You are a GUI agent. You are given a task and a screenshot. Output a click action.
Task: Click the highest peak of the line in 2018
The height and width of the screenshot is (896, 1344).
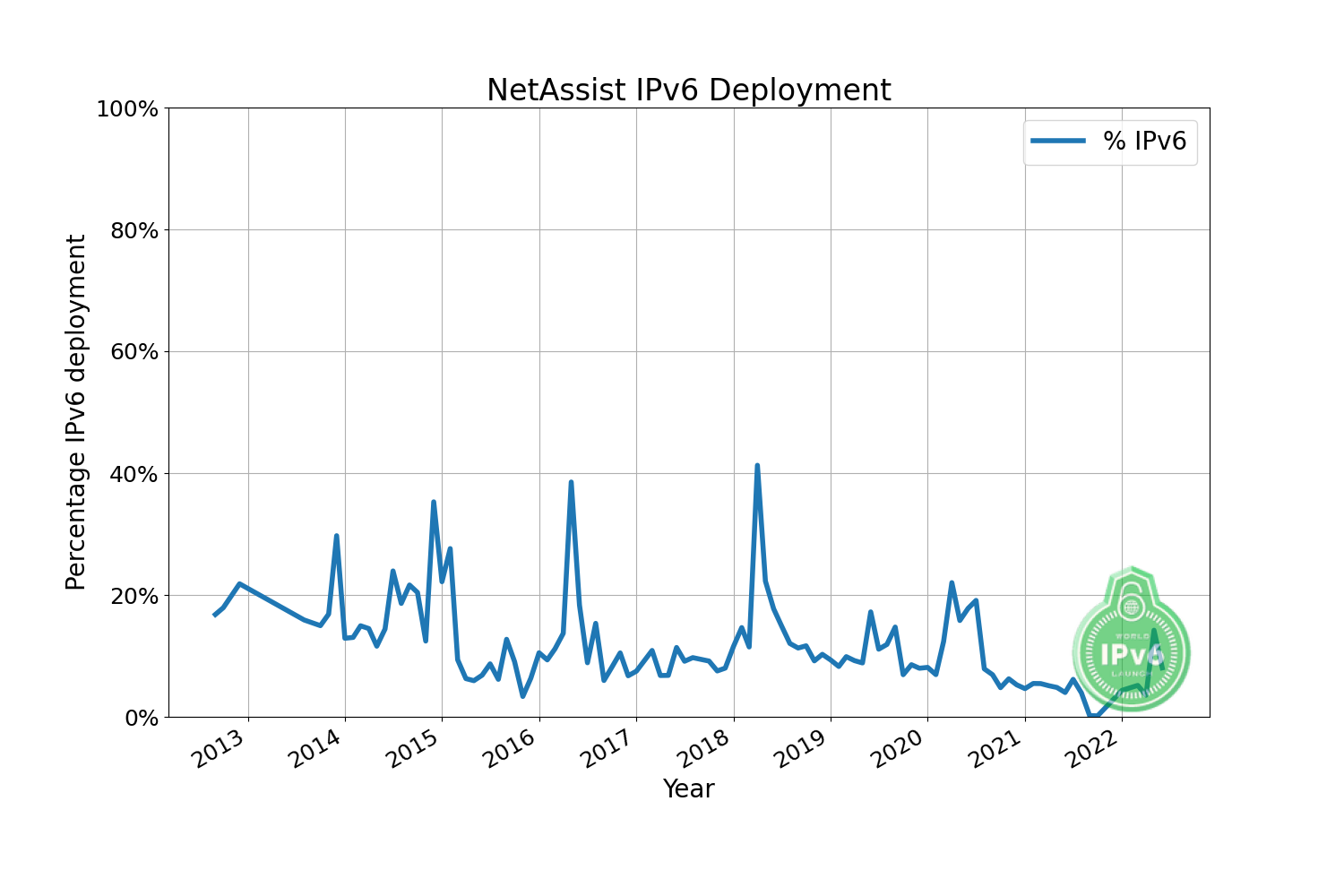click(x=757, y=466)
